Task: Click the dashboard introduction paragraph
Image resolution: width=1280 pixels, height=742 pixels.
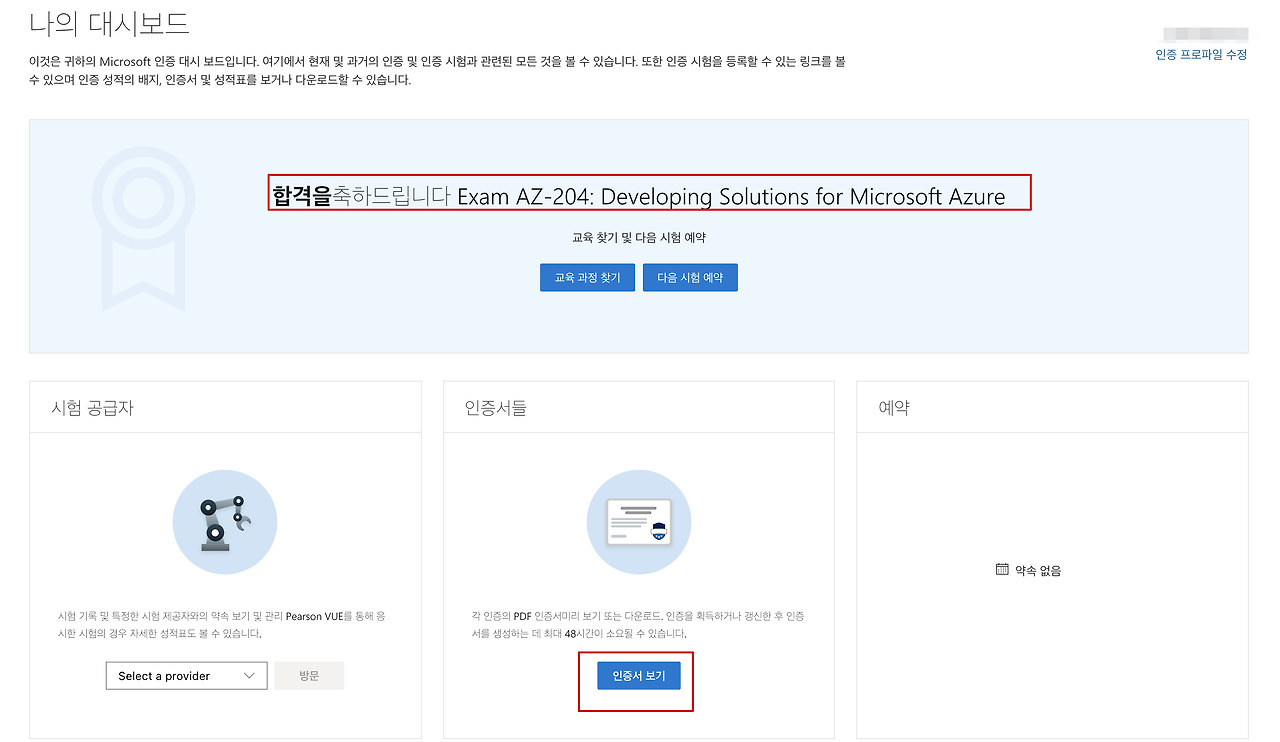Action: pos(437,71)
